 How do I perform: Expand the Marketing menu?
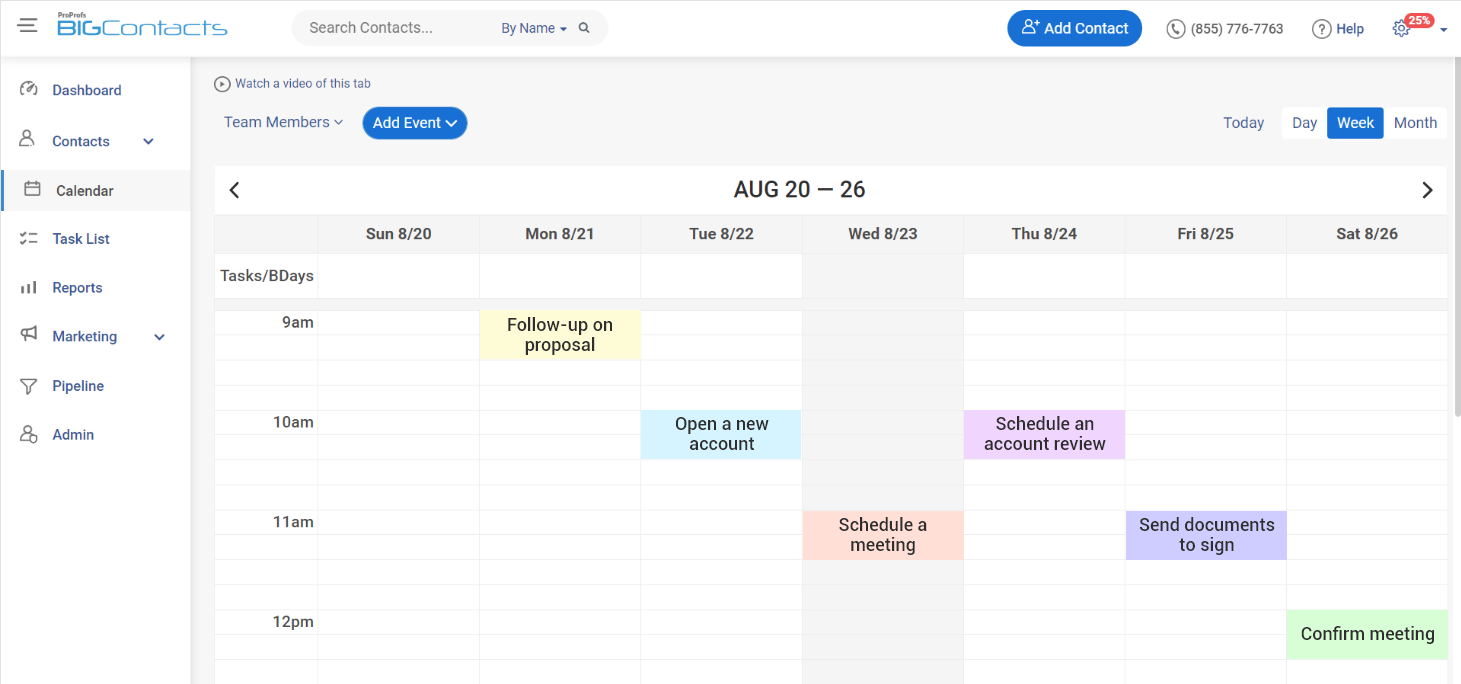click(84, 336)
